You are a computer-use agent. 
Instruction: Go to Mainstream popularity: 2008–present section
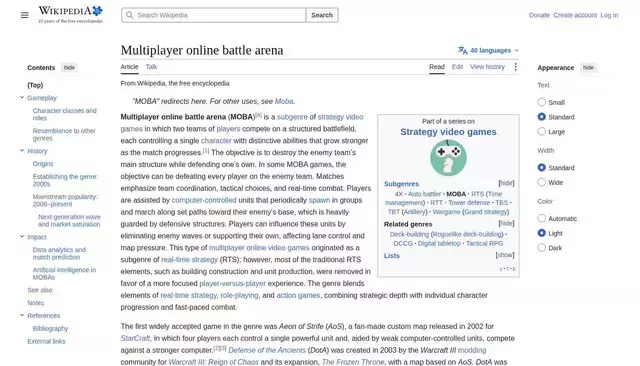click(x=65, y=200)
